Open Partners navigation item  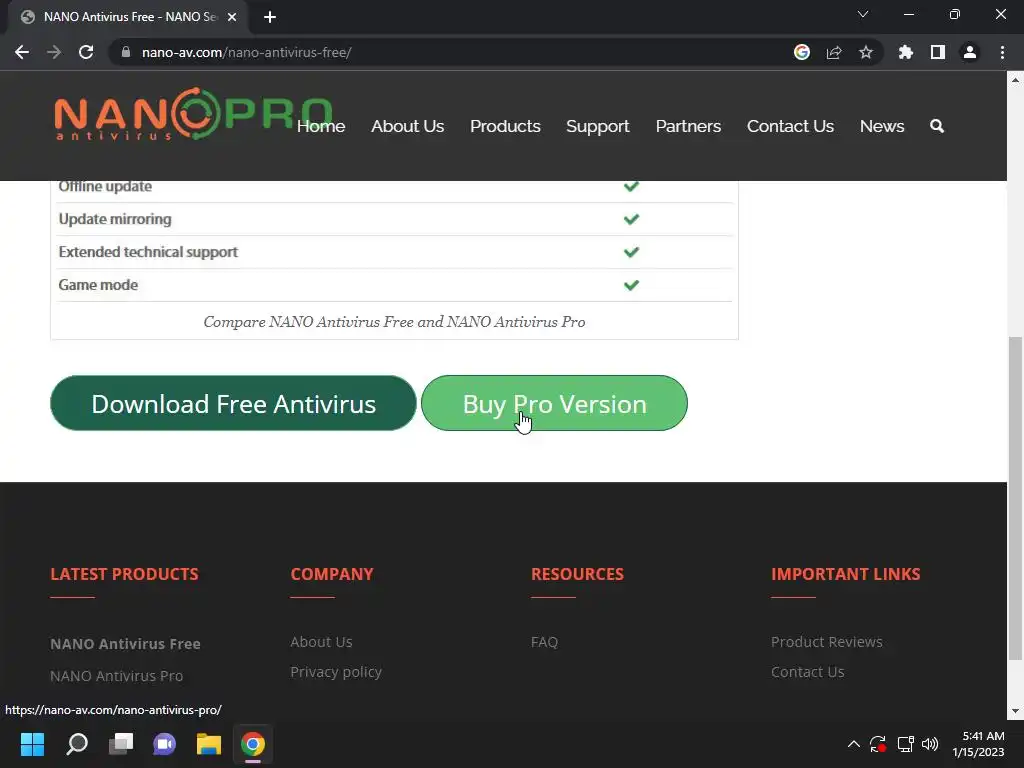[688, 126]
